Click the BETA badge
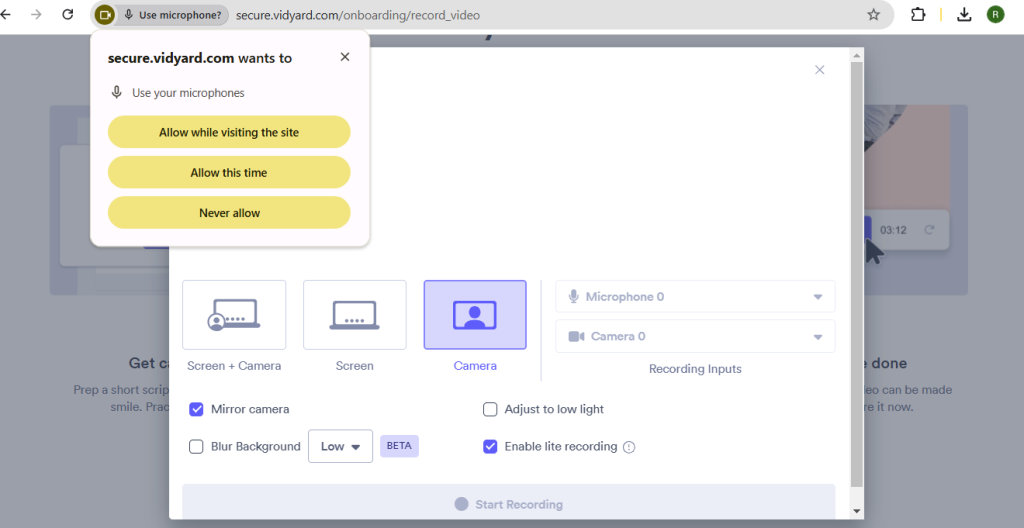Image resolution: width=1024 pixels, height=528 pixels. coord(399,446)
